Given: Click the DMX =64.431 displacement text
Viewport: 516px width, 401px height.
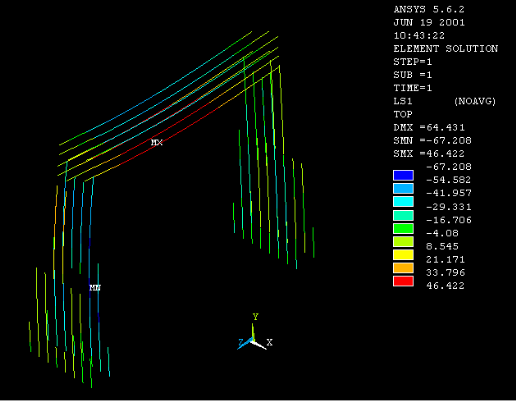Looking at the screenshot, I should (429, 127).
